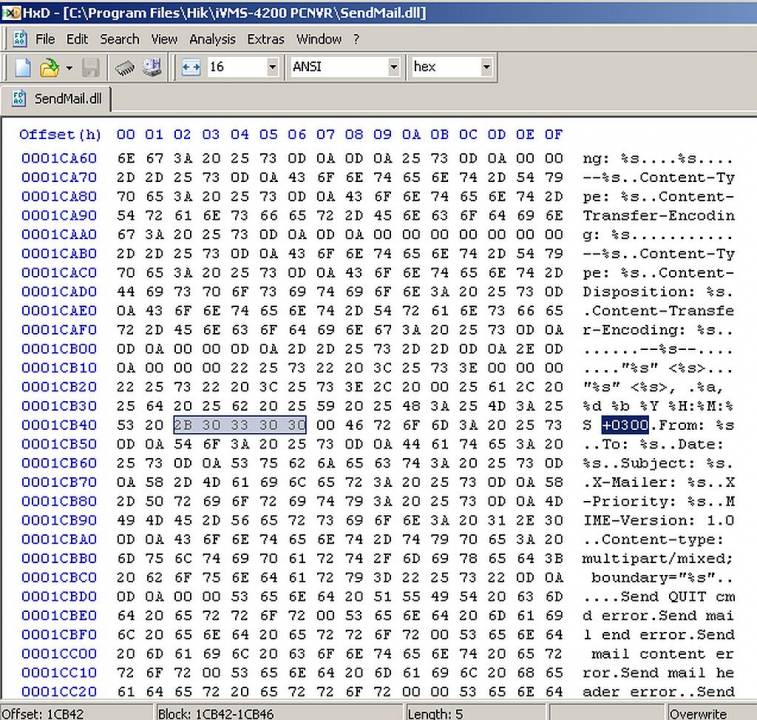Click the document icon beside File menu
Image resolution: width=757 pixels, height=720 pixels.
click(x=20, y=39)
